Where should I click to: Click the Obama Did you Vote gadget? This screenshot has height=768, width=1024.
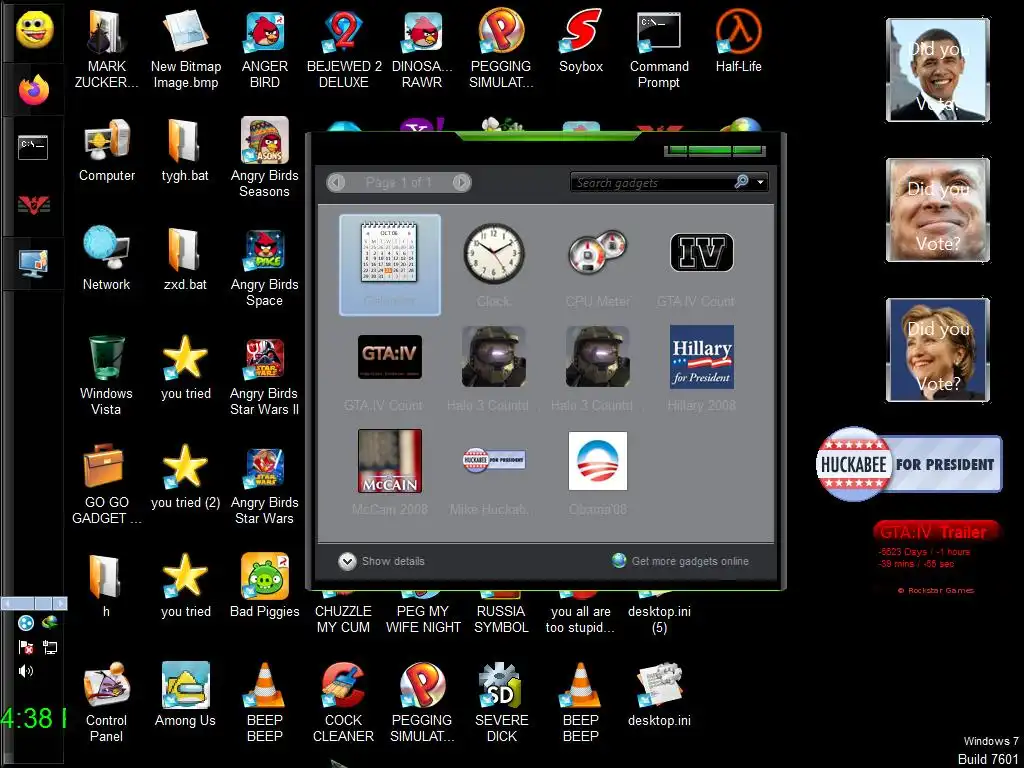tap(938, 70)
